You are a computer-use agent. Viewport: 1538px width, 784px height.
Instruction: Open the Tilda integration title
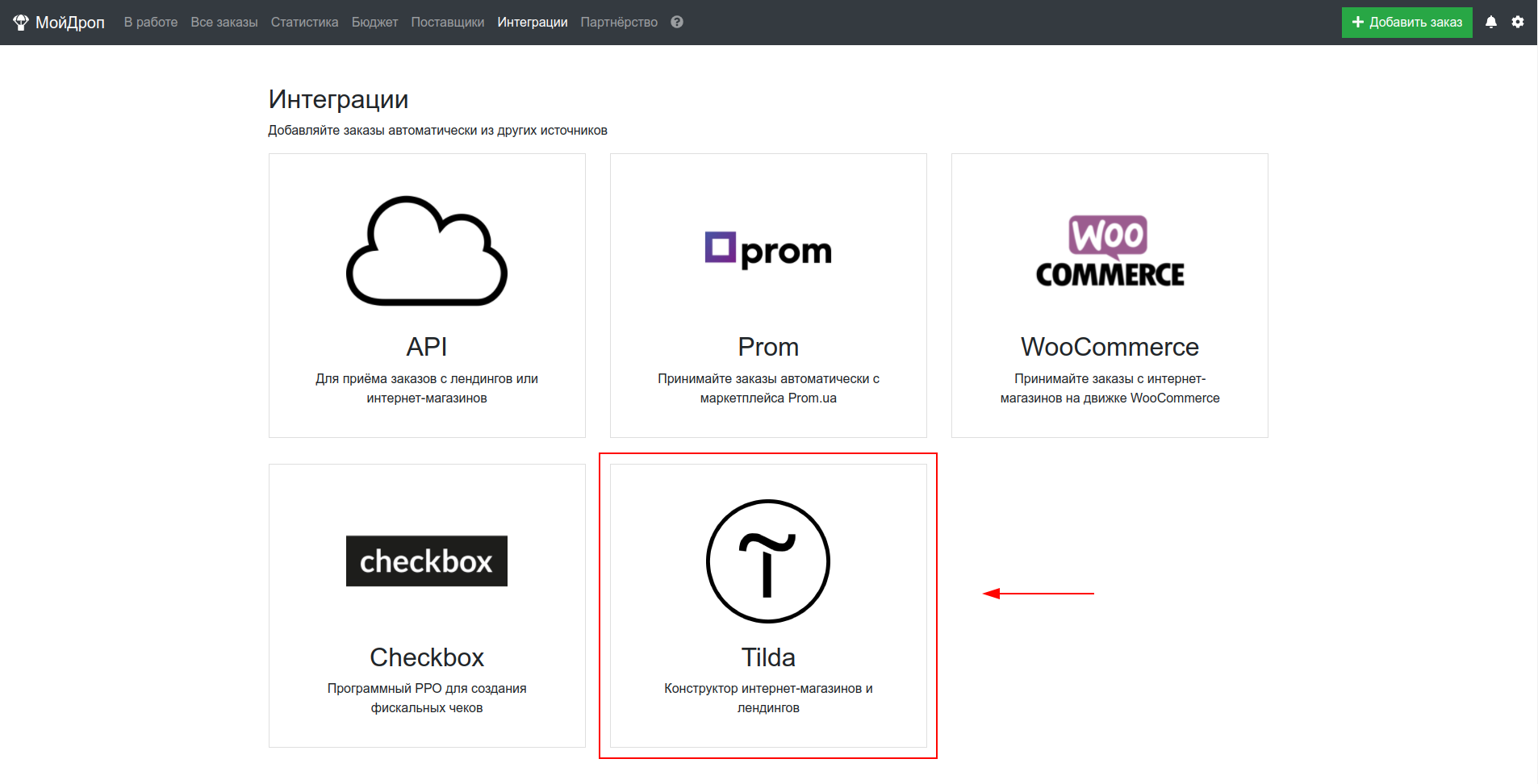tap(768, 657)
